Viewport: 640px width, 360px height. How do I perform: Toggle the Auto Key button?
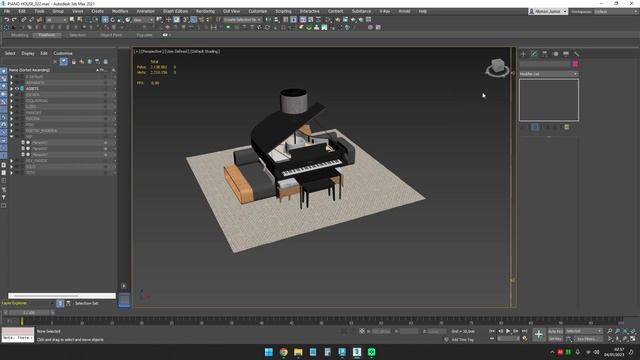[x=555, y=331]
